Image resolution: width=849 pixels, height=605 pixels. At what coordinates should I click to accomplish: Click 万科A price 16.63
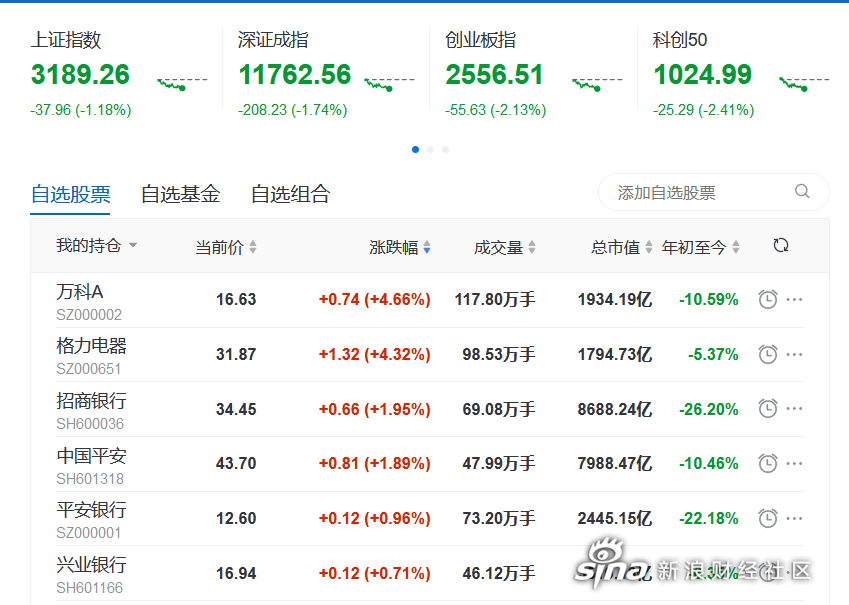click(236, 300)
